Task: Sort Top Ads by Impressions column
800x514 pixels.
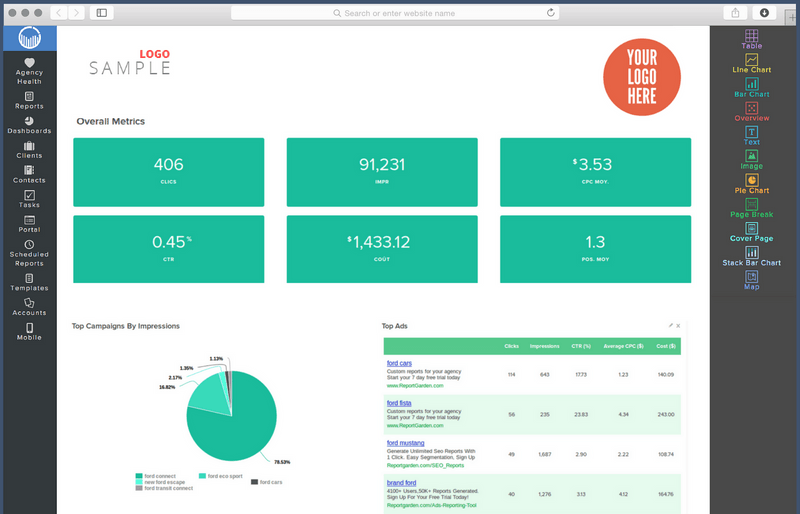Action: click(544, 346)
